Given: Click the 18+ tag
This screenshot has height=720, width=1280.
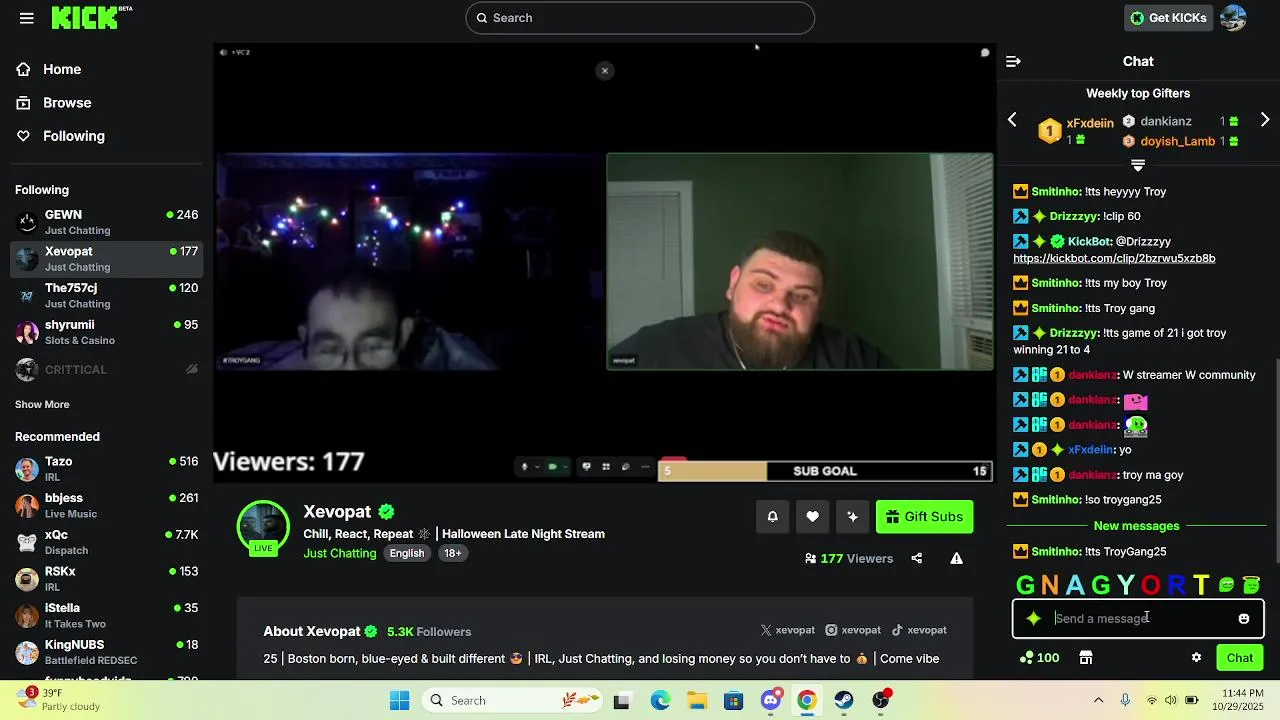Looking at the screenshot, I should [453, 554].
